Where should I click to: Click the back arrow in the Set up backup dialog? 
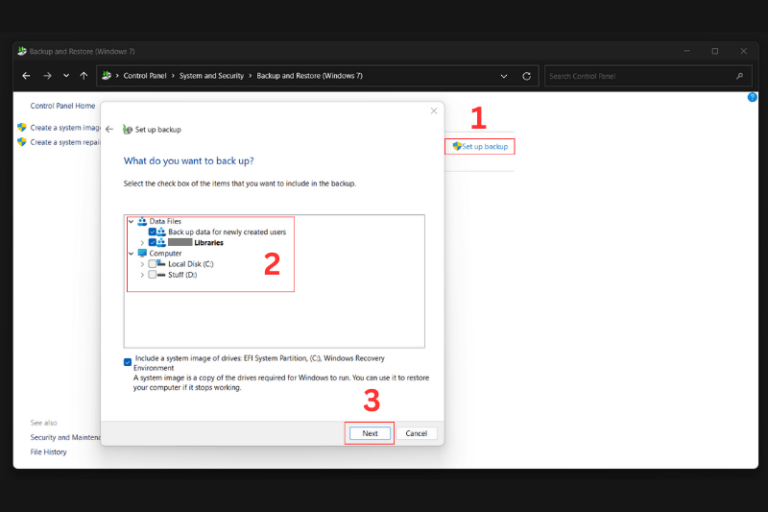(x=109, y=129)
